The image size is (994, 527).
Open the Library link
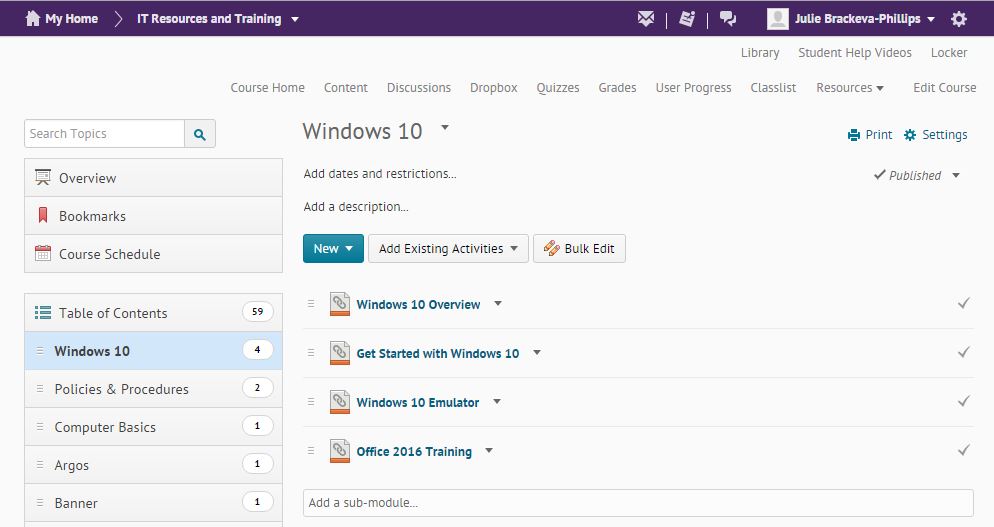(x=760, y=53)
